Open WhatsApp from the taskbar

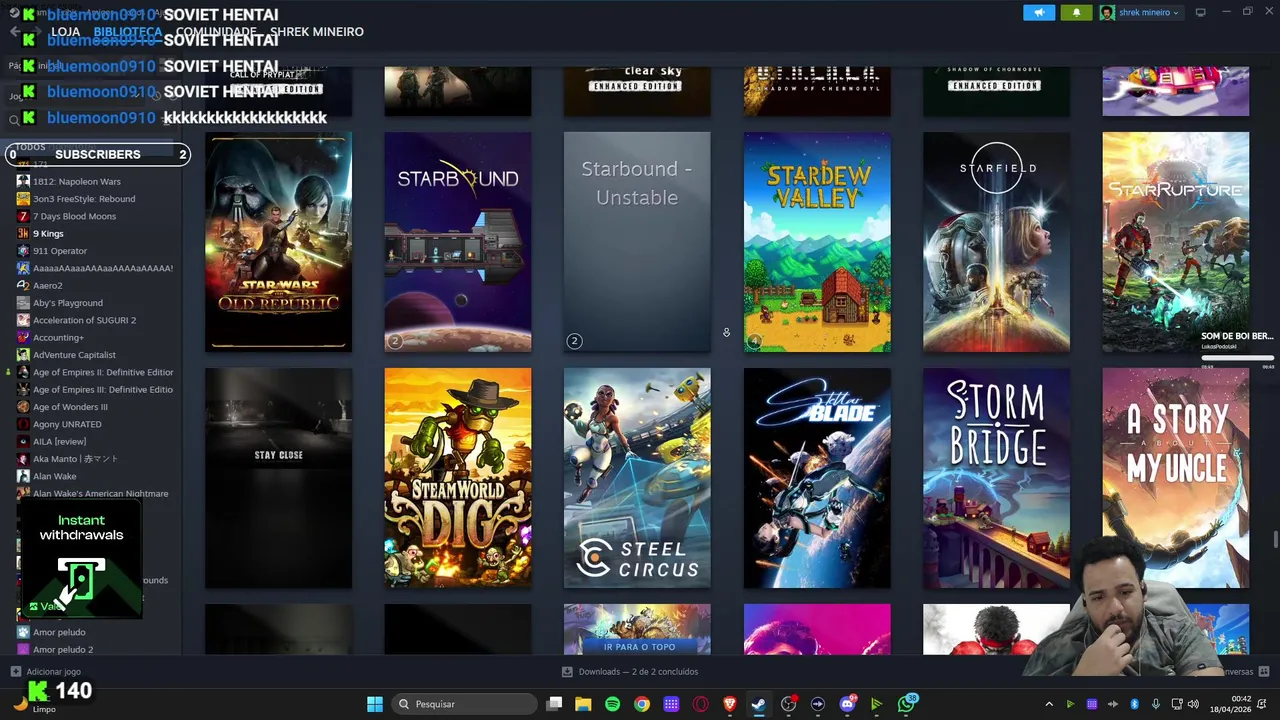click(906, 704)
